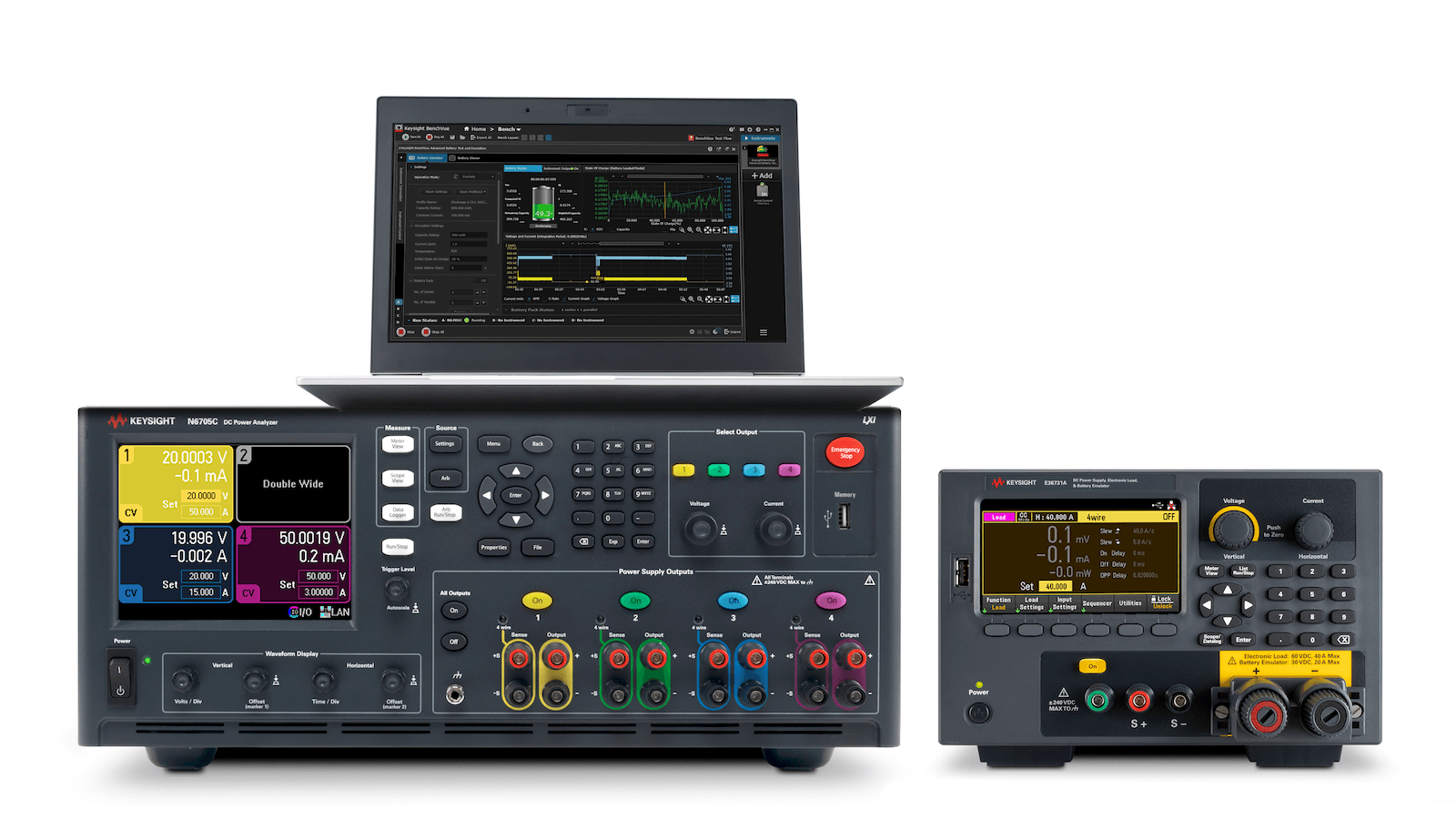Go to Home in the BenchVue breadcrumb

pos(475,129)
